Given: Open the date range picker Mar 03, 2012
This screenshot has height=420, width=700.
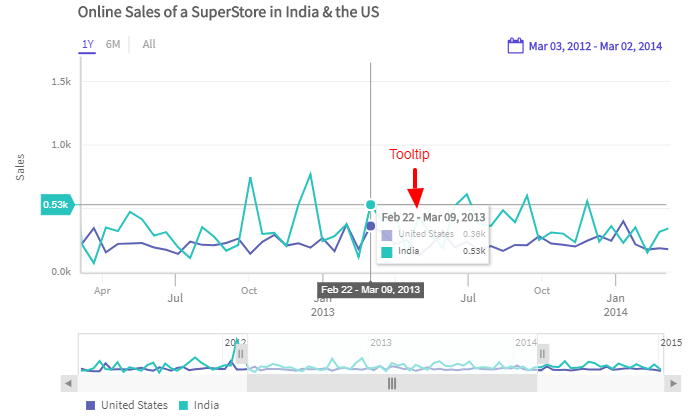Looking at the screenshot, I should [594, 46].
